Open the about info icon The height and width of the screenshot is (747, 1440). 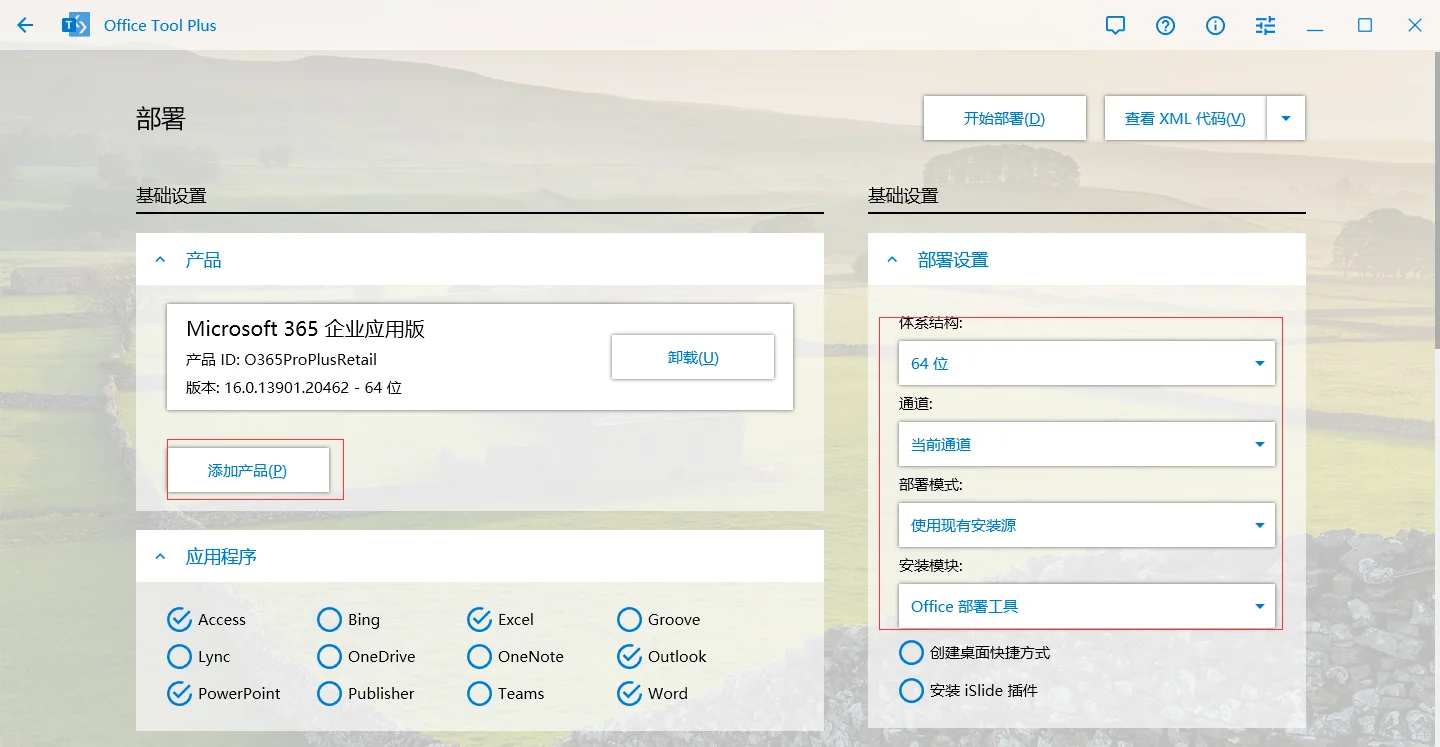1216,25
